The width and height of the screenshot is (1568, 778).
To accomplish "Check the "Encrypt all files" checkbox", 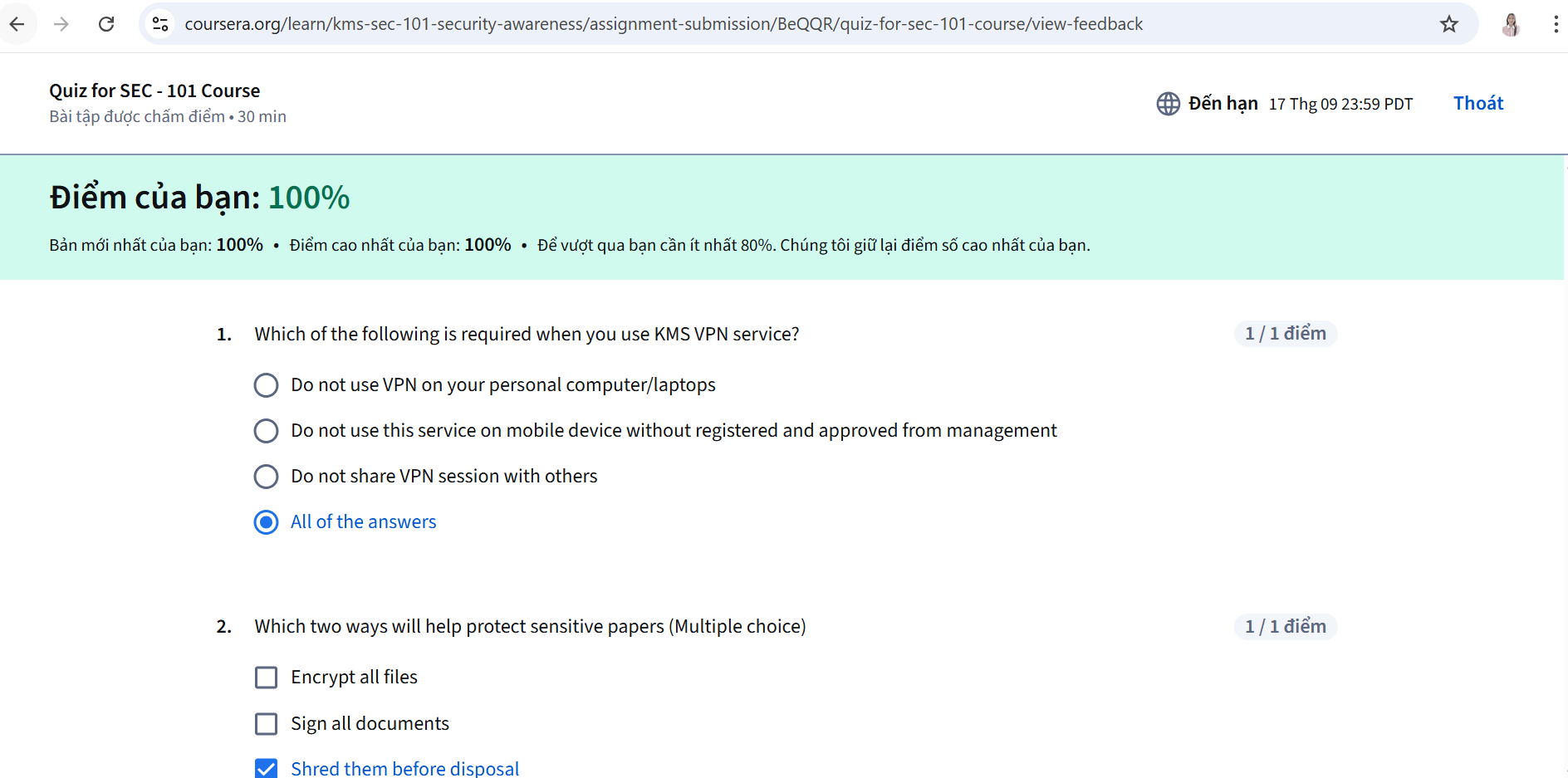I will click(x=266, y=678).
